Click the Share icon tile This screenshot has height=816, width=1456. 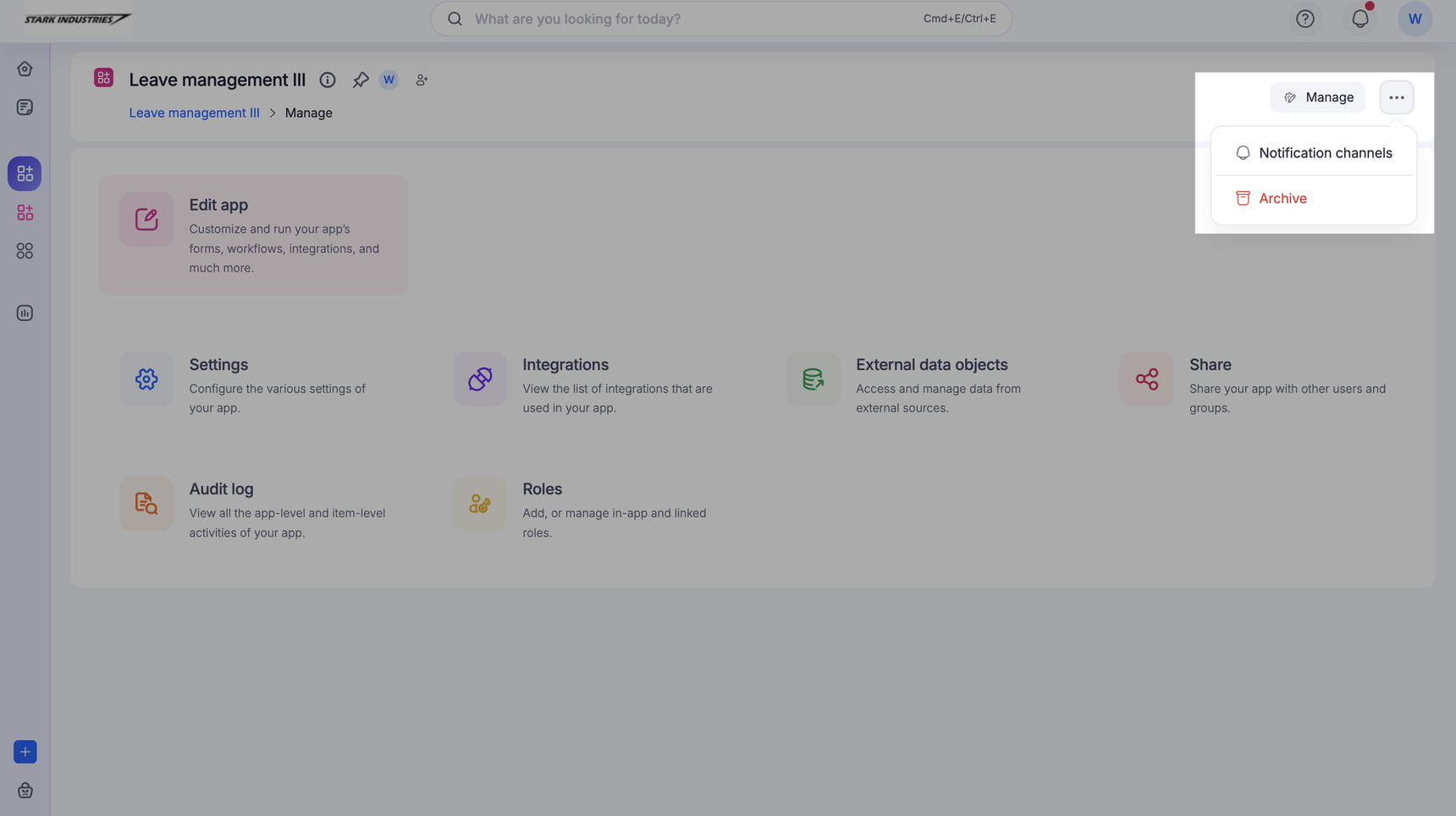click(1147, 379)
